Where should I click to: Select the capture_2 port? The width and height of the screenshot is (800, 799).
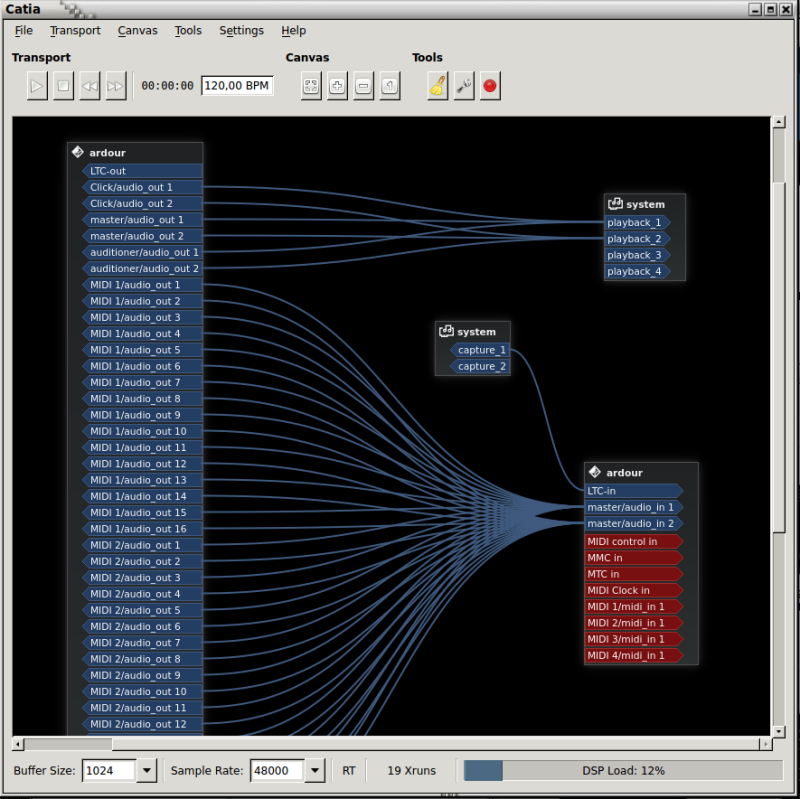point(480,366)
